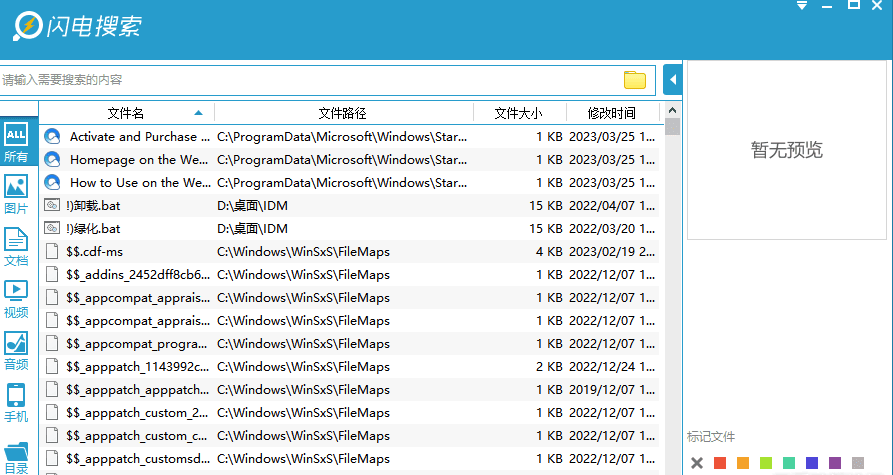
Task: Collapse the preview panel with arrow button
Action: click(673, 80)
